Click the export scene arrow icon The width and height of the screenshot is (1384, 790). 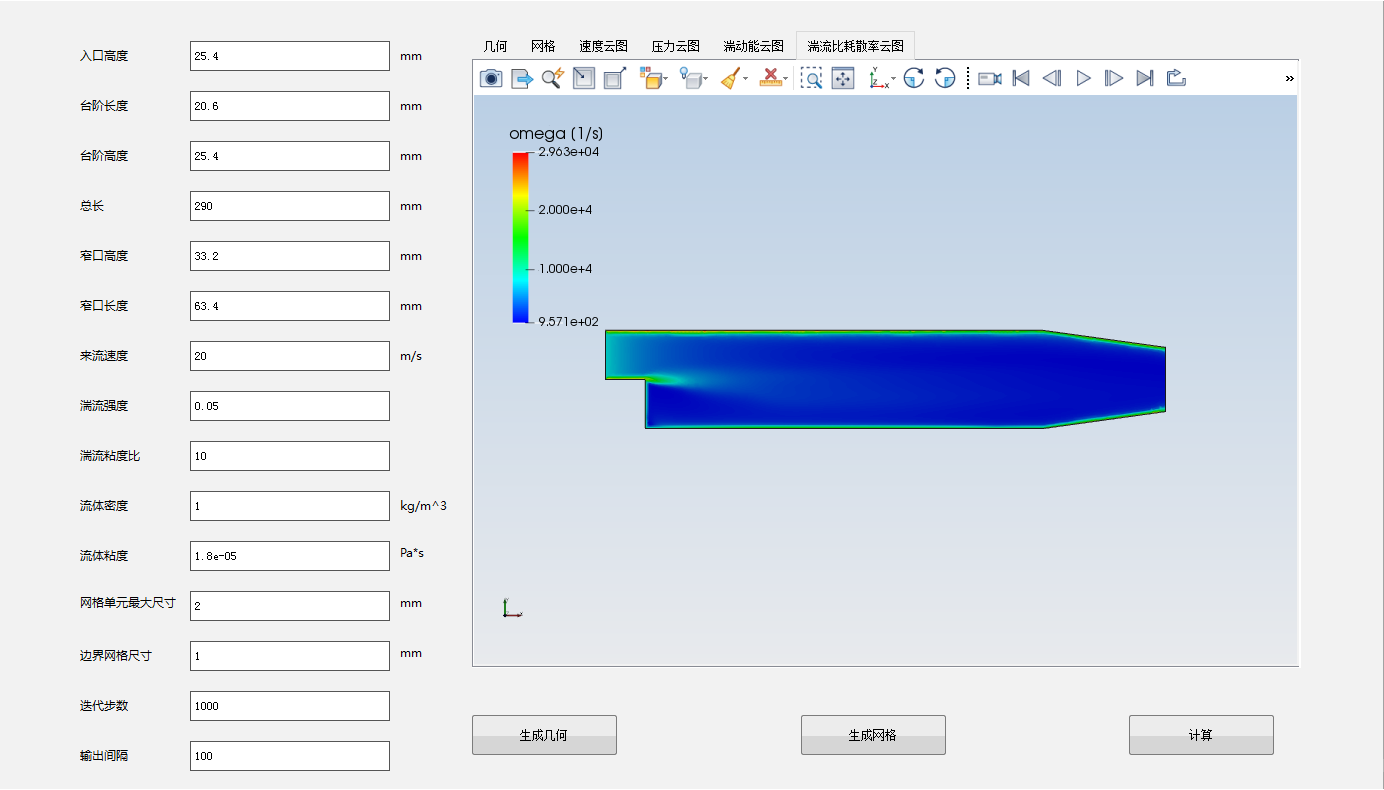[x=521, y=78]
